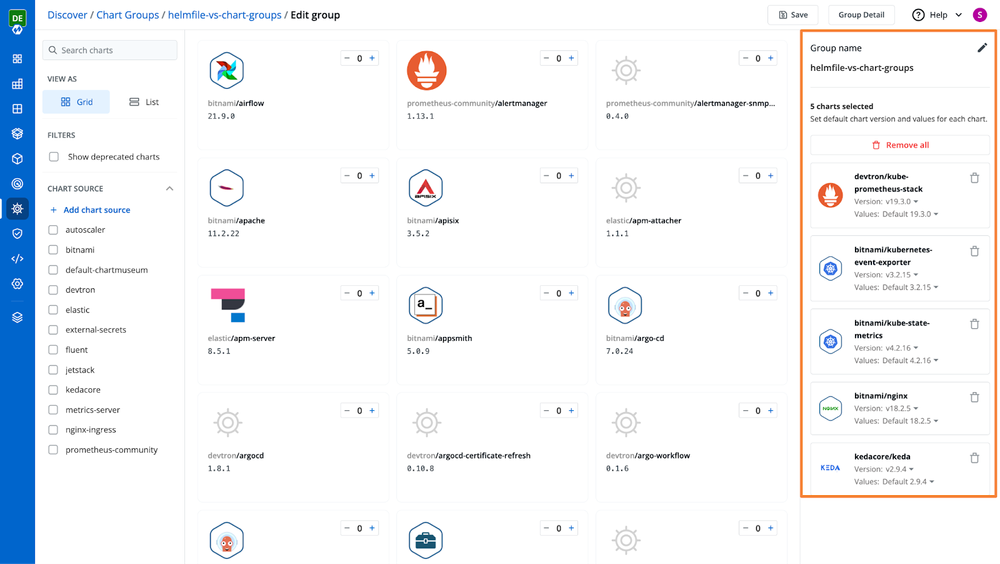Click the Save button

(x=793, y=15)
